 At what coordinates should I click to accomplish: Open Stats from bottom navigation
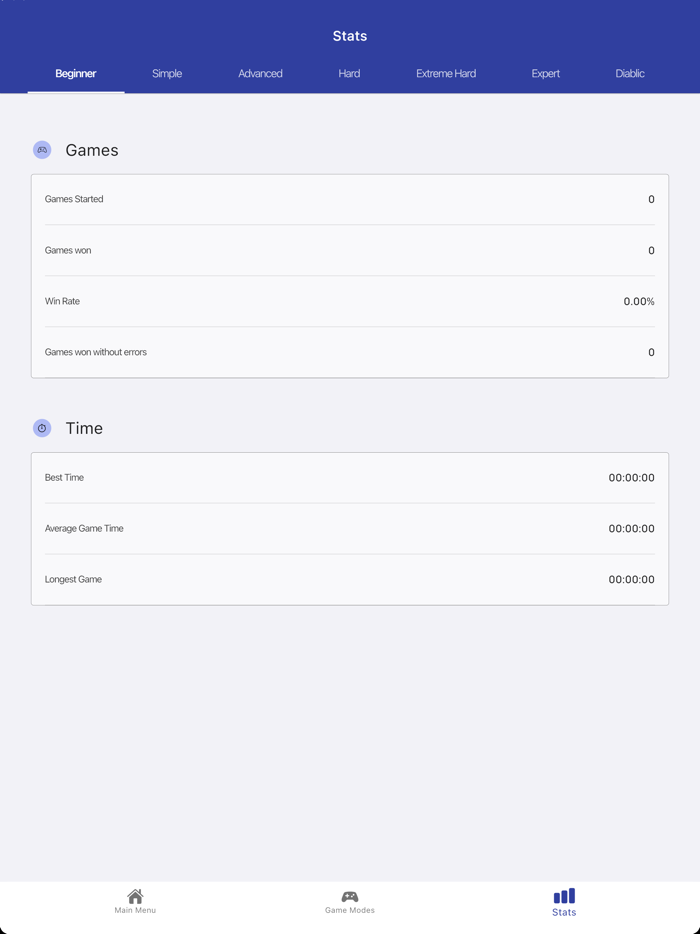[x=563, y=901]
